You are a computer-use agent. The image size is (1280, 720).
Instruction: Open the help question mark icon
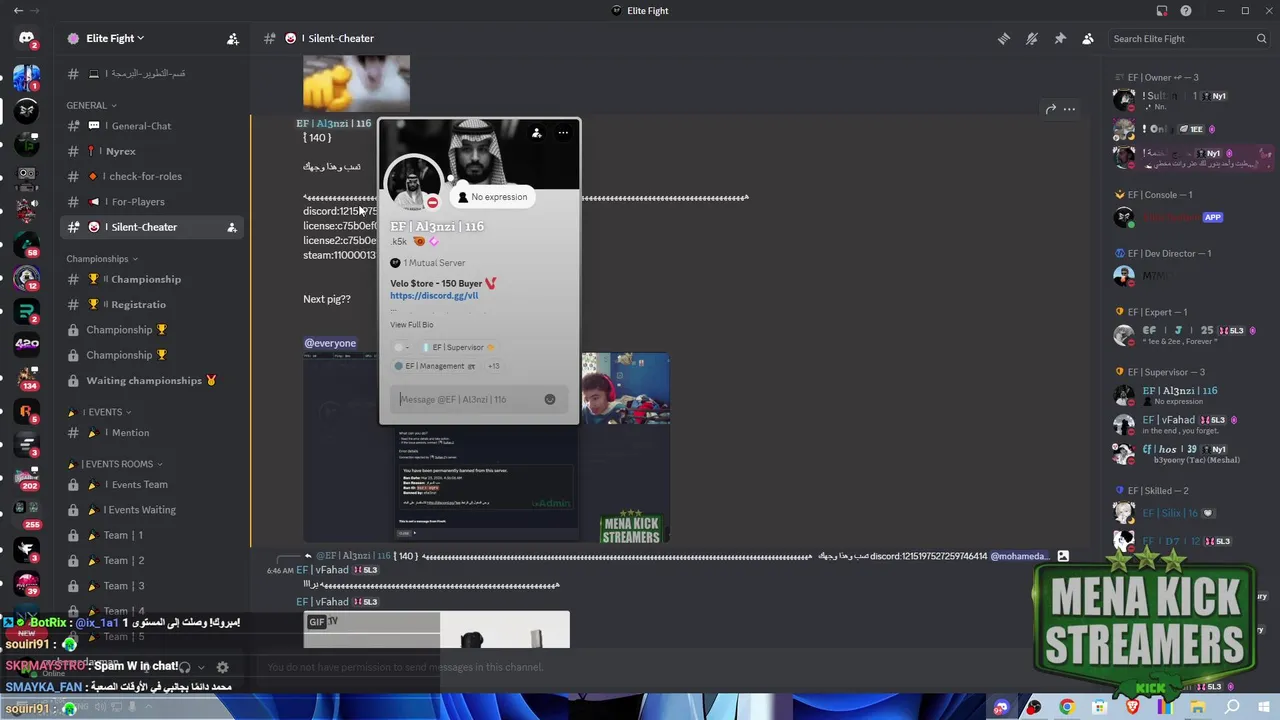1186,11
